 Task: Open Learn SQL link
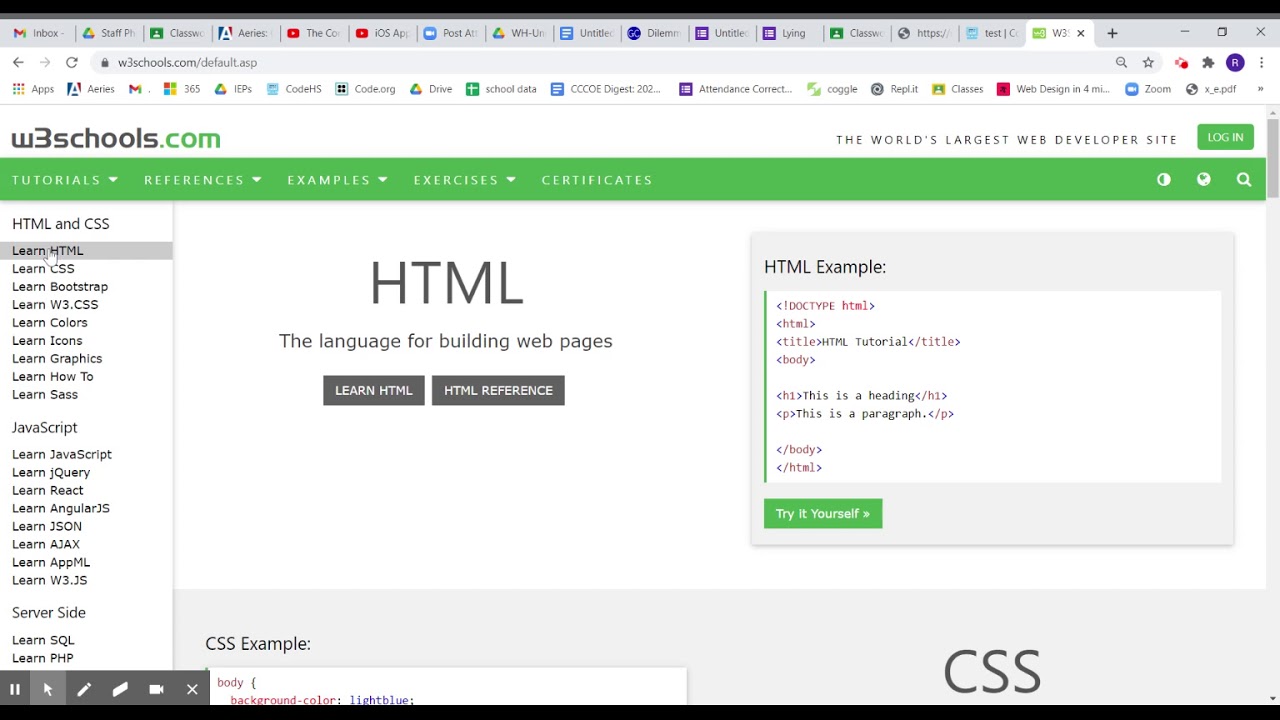coord(43,640)
